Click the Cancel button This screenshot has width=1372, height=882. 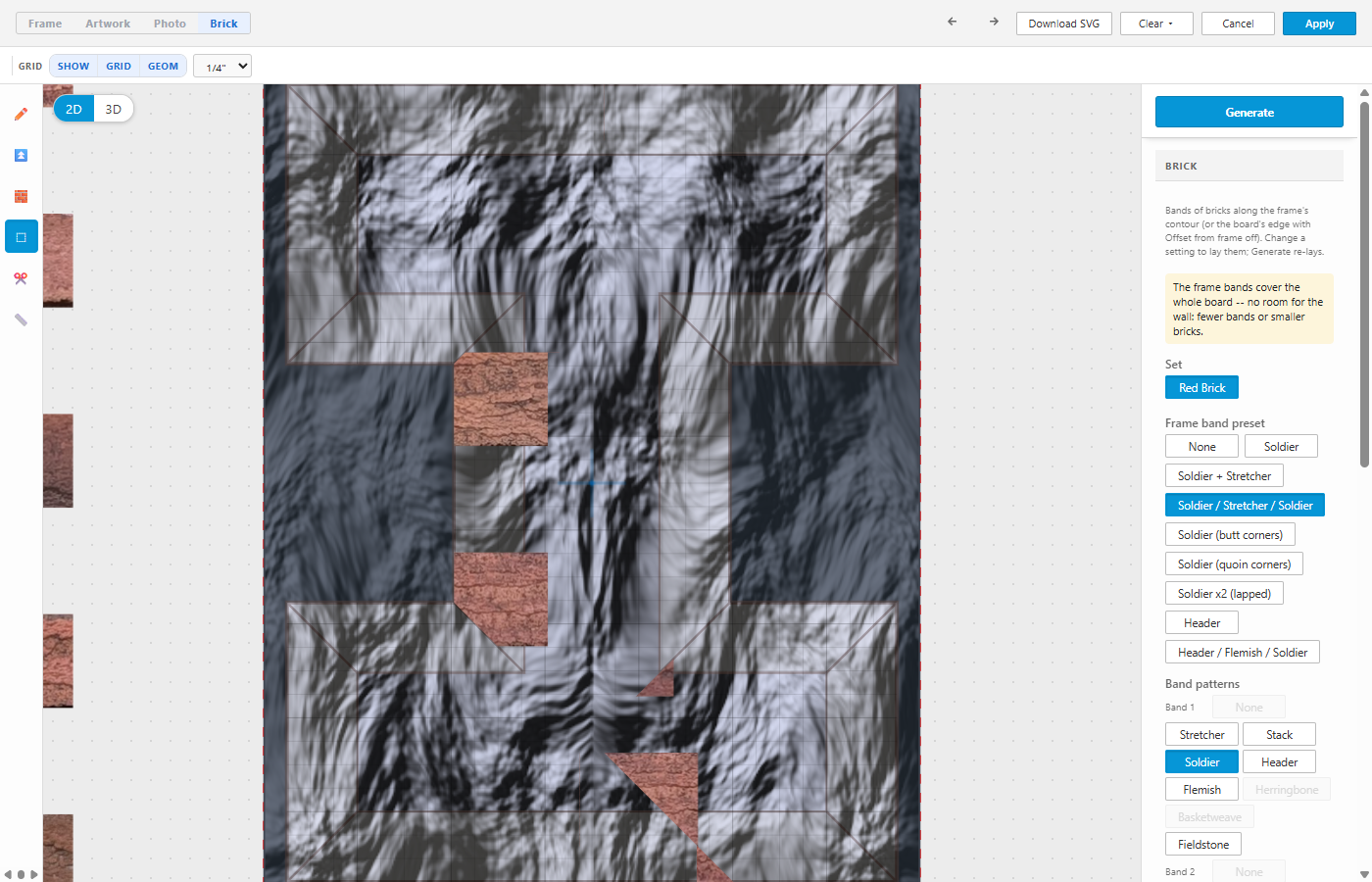coord(1238,24)
